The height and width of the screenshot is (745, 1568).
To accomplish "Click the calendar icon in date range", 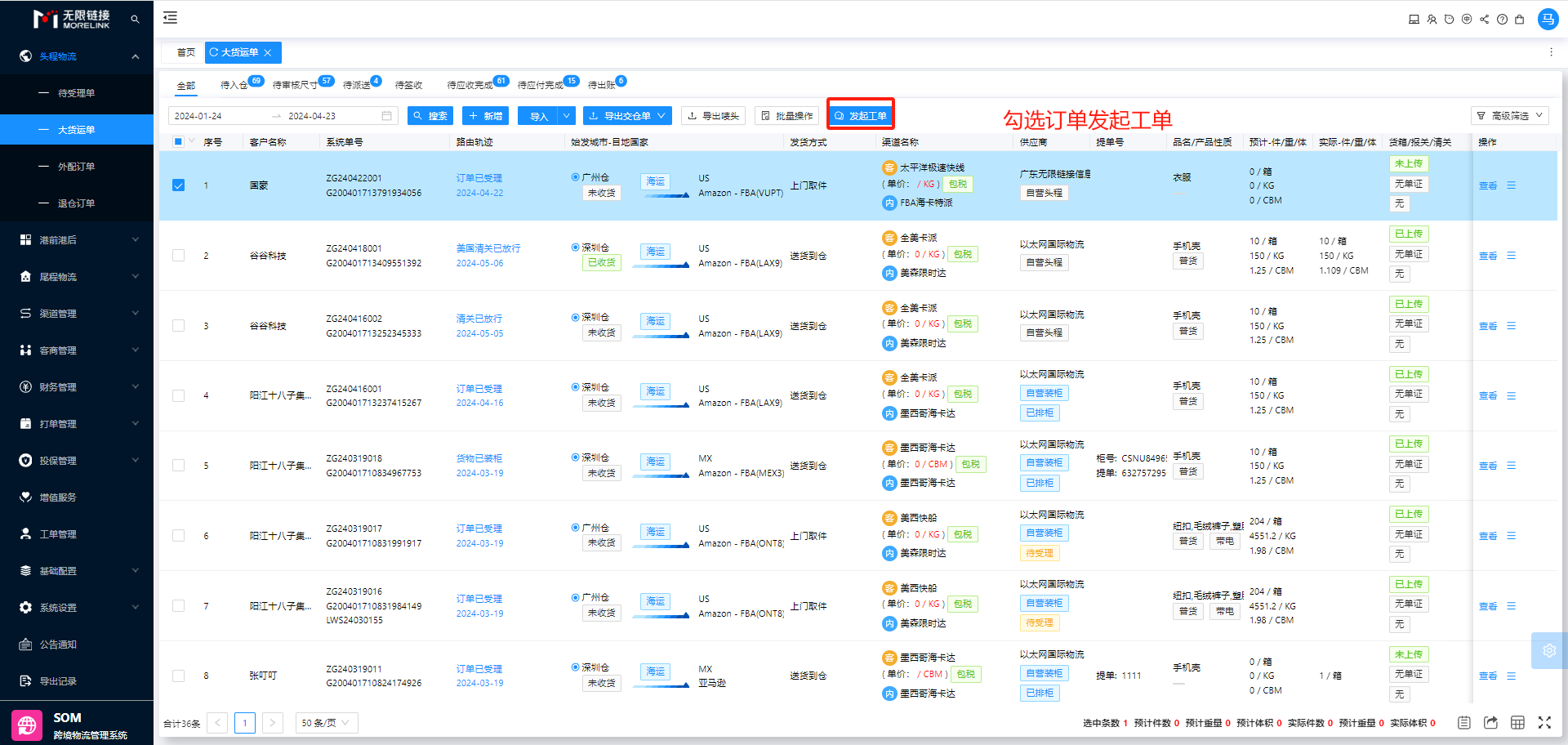I will (386, 116).
